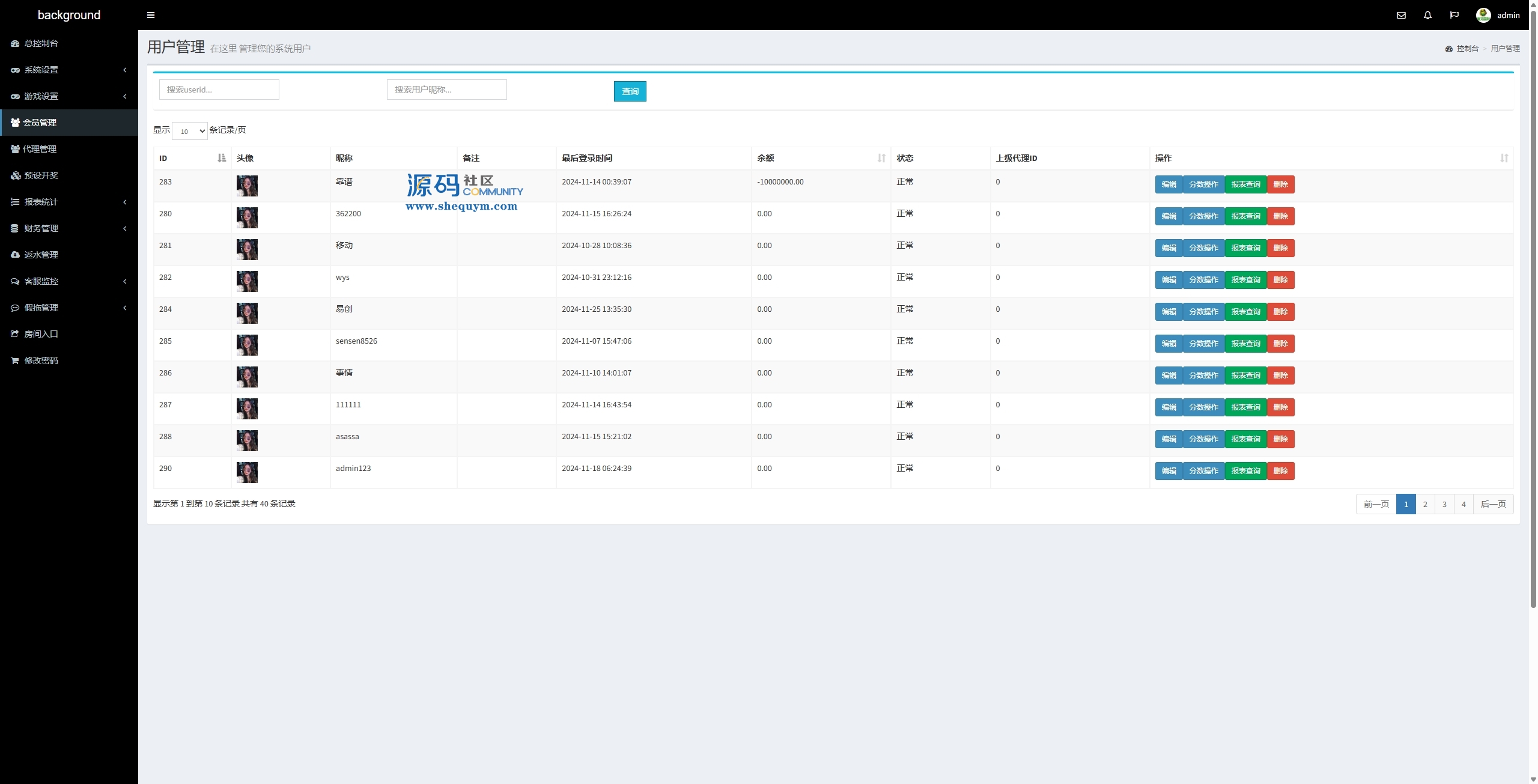This screenshot has height=784, width=1538.
Task: Click the 搜索userid input field
Action: (x=219, y=90)
